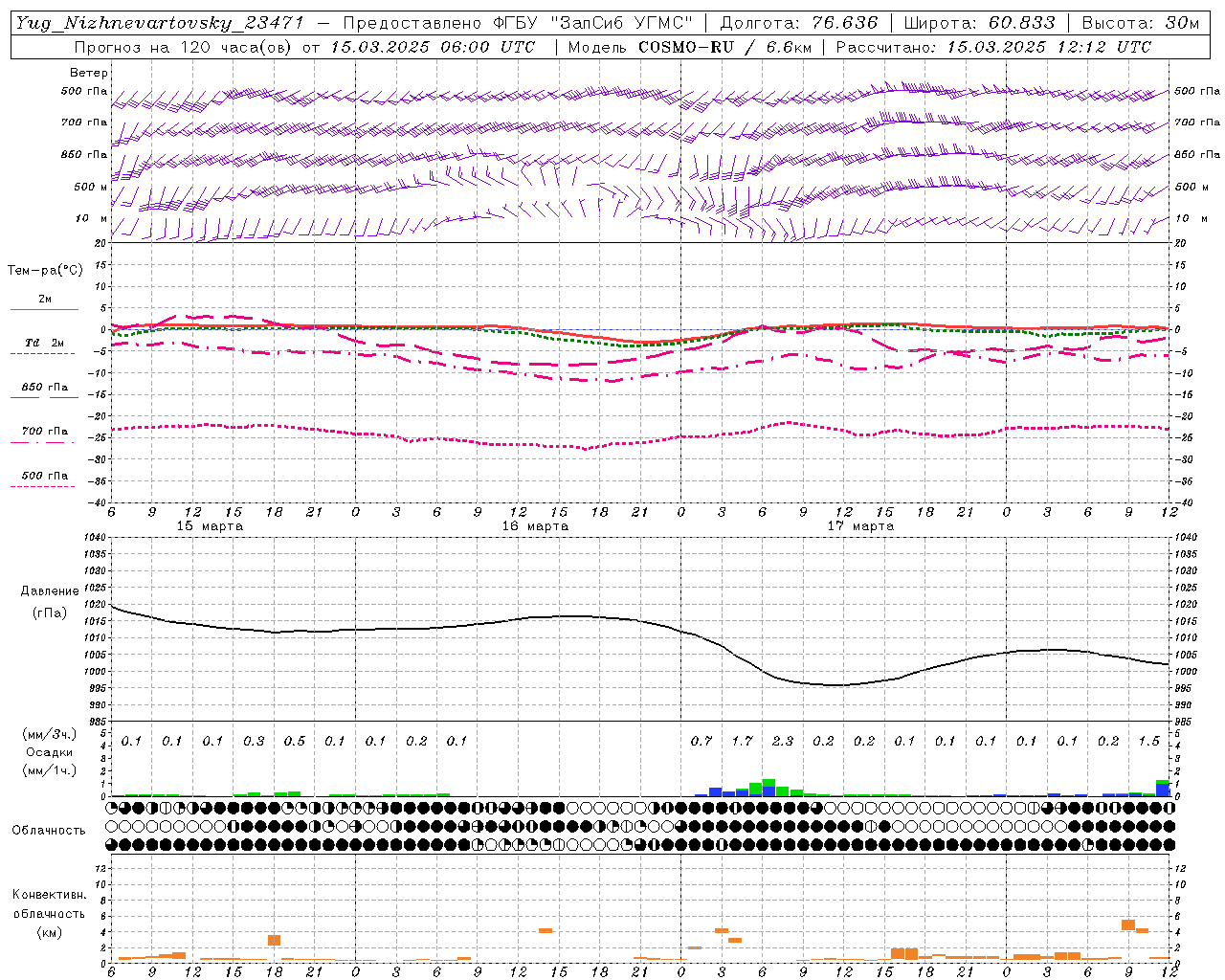Click the Тем-ра(°C) axis label
The image size is (1225, 980).
pyautogui.click(x=45, y=271)
